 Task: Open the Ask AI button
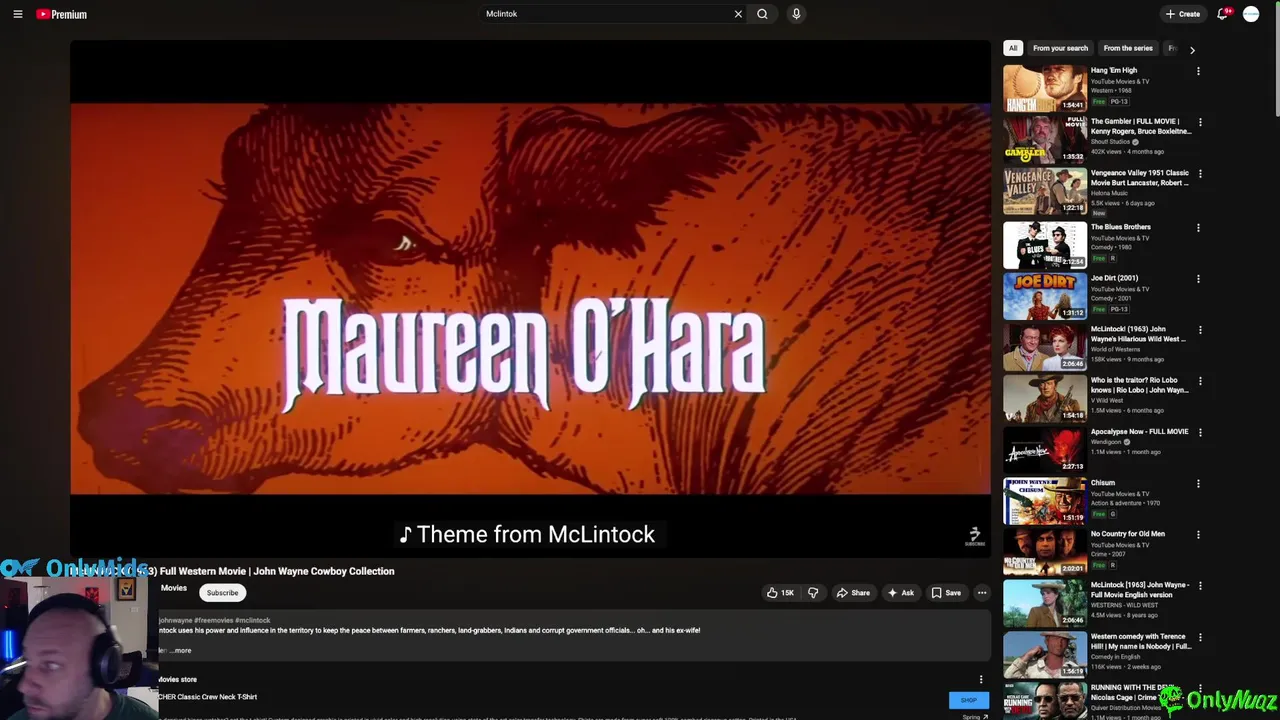click(x=900, y=593)
